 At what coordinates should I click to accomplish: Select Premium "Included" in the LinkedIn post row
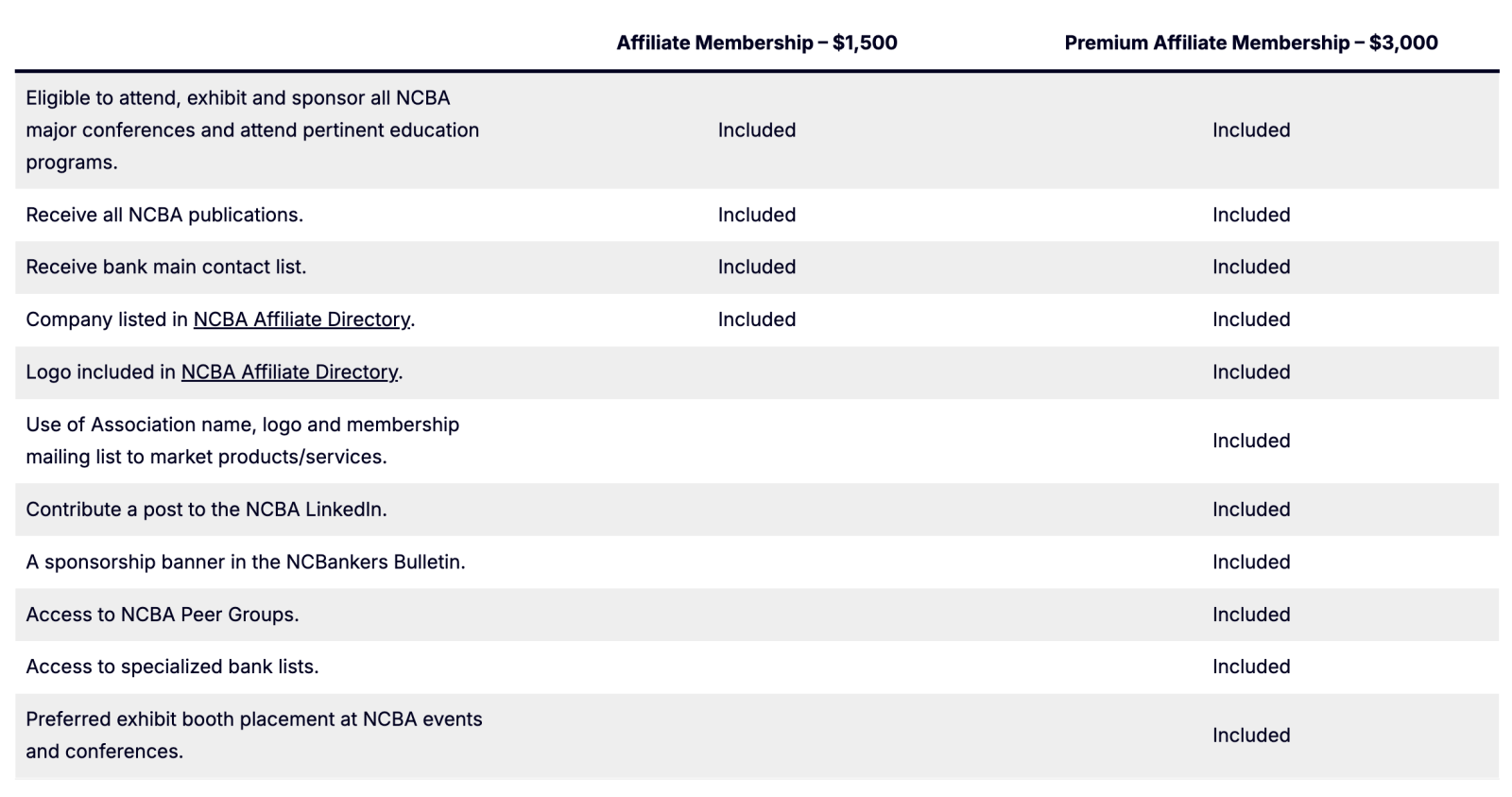pyautogui.click(x=1251, y=510)
